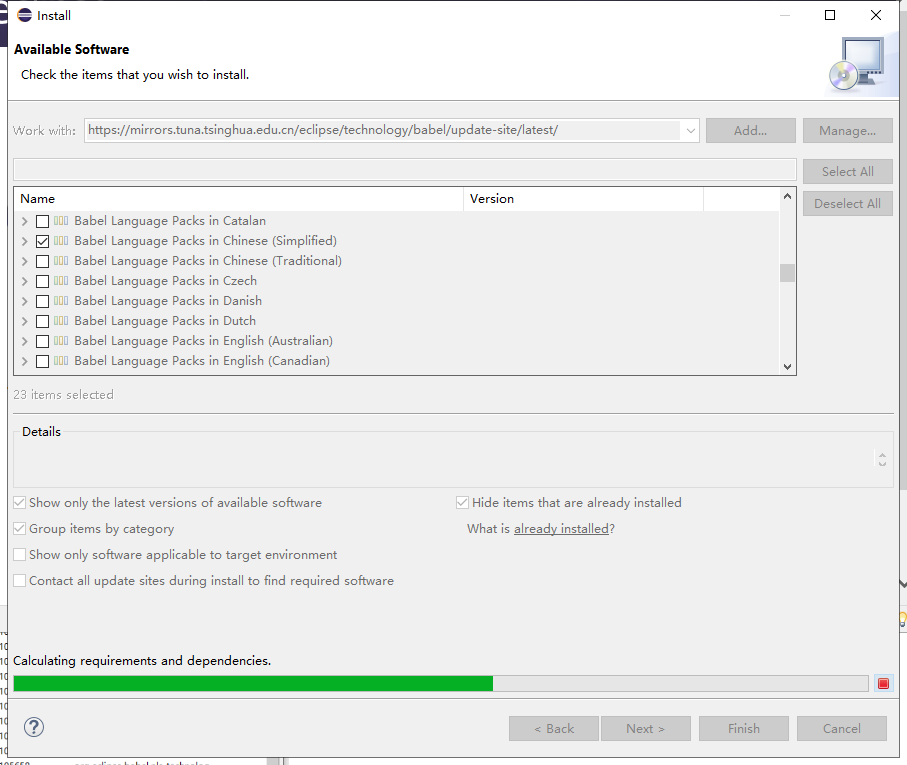
Task: Enable Show only software applicable to target environment
Action: (x=20, y=555)
